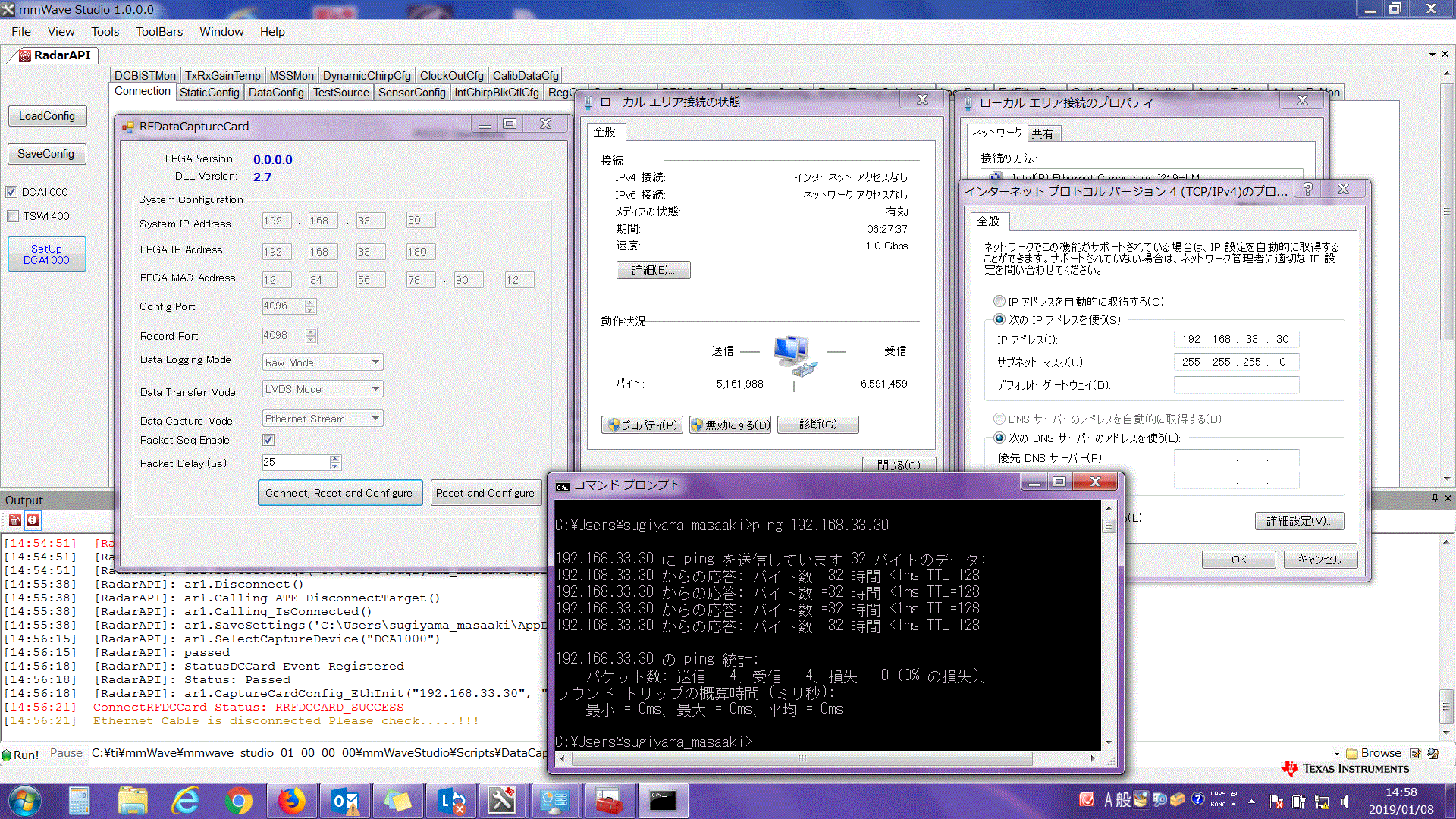This screenshot has height=819, width=1456.
Task: Click the SaveConfig button
Action: pyautogui.click(x=47, y=154)
